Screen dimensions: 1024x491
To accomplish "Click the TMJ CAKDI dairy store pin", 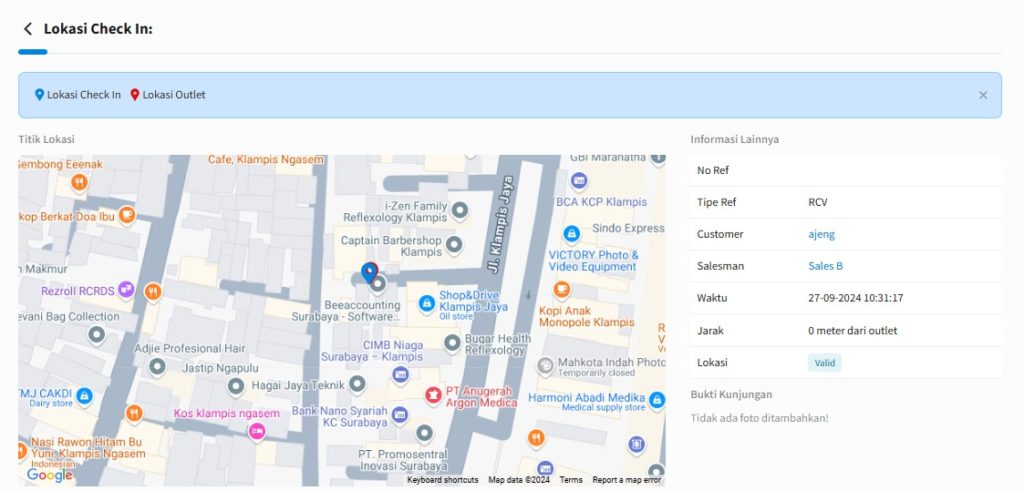I will pyautogui.click(x=84, y=395).
